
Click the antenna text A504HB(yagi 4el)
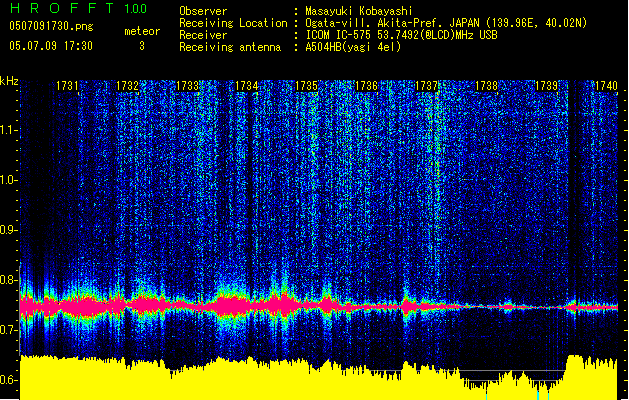coord(353,47)
